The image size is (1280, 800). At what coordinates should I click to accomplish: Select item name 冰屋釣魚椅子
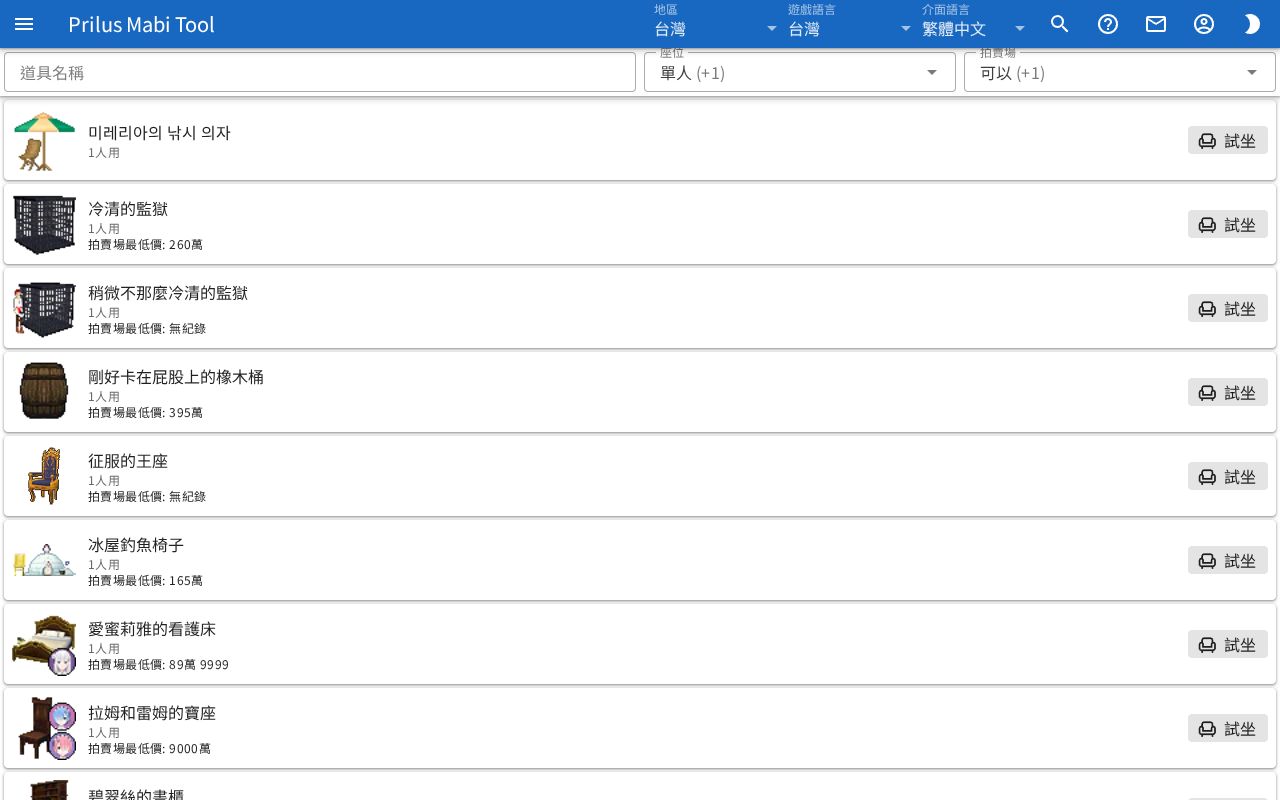click(x=136, y=544)
